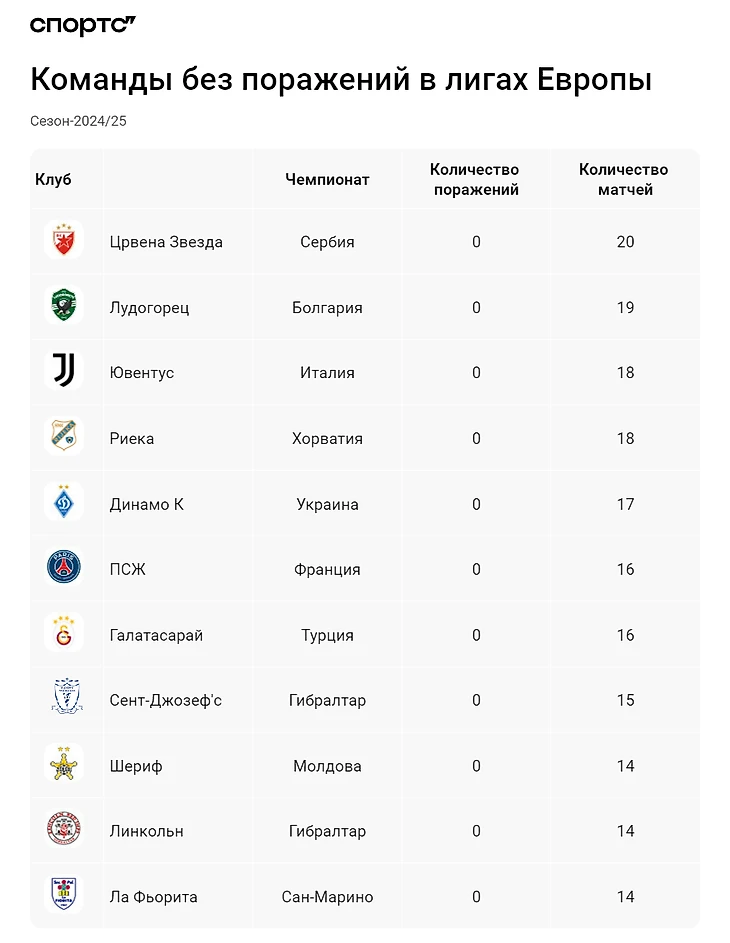Image resolution: width=730 pixels, height=943 pixels.
Task: Select the Ювентус team name
Action: pyautogui.click(x=142, y=373)
